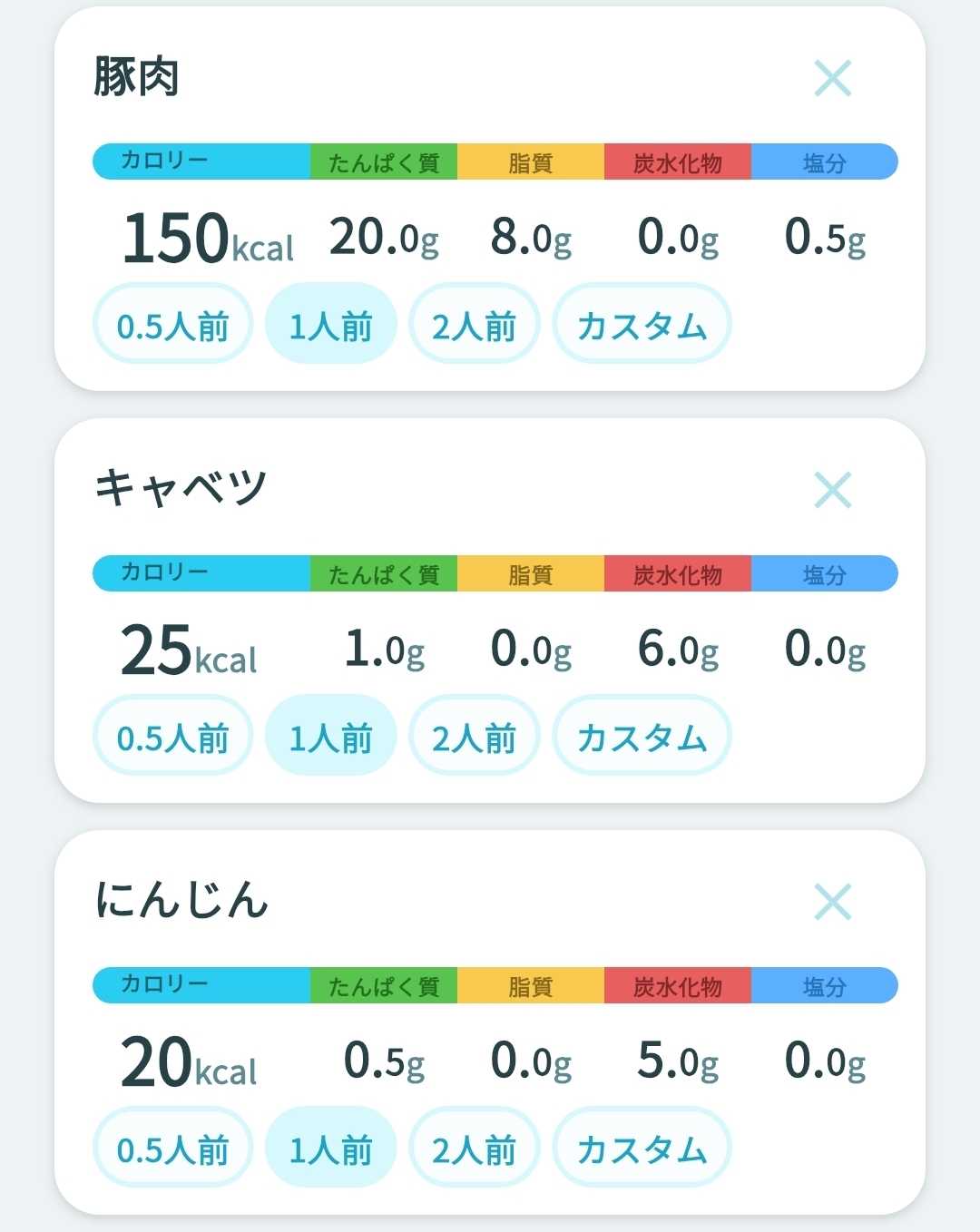Remove the 豚肉 card with its X icon
Image resolution: width=980 pixels, height=1232 pixels.
click(833, 78)
